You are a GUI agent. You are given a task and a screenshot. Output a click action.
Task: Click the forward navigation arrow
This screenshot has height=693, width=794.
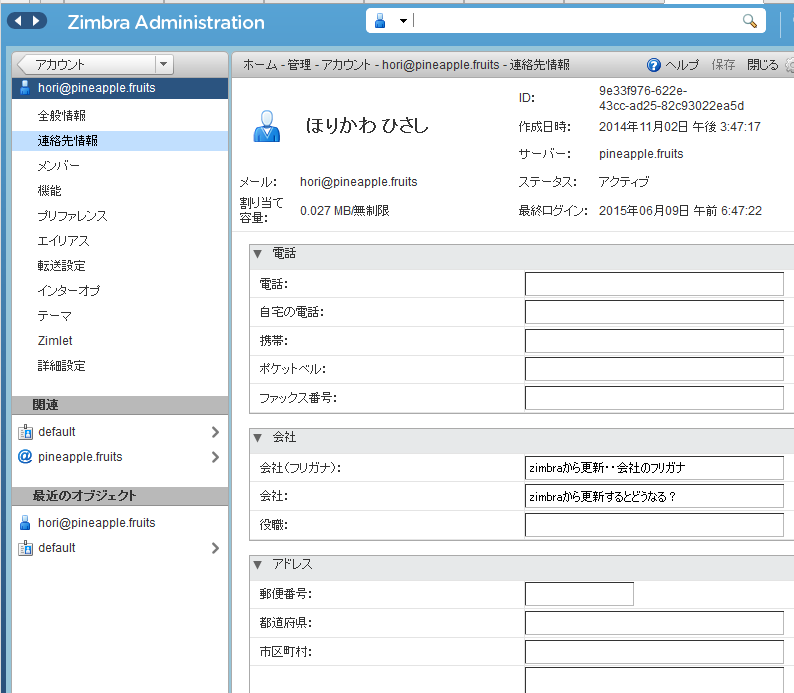point(38,21)
